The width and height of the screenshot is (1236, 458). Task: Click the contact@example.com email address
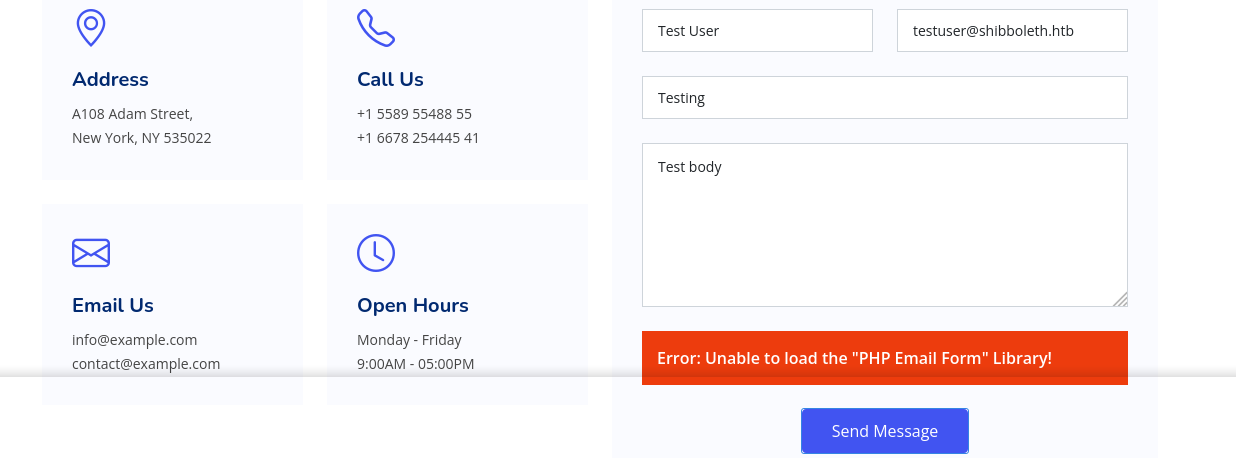[x=146, y=364]
